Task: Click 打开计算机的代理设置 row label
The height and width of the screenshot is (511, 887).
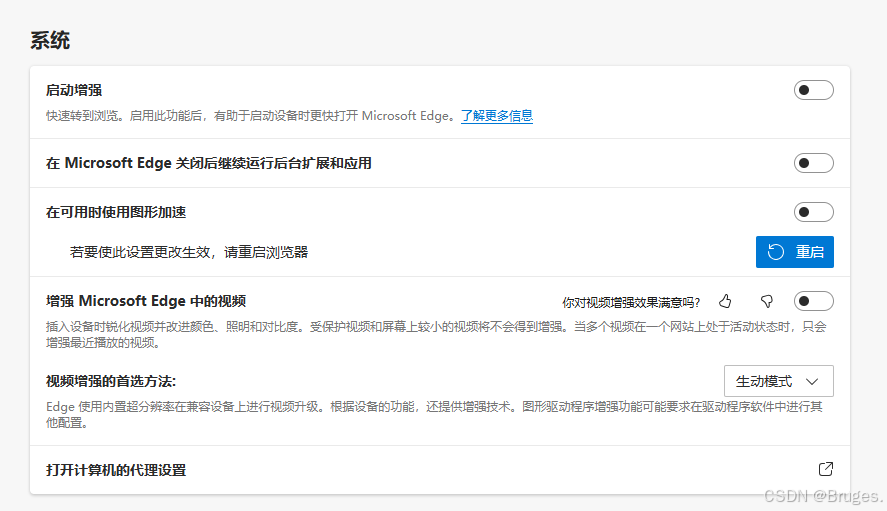Action: 116,470
